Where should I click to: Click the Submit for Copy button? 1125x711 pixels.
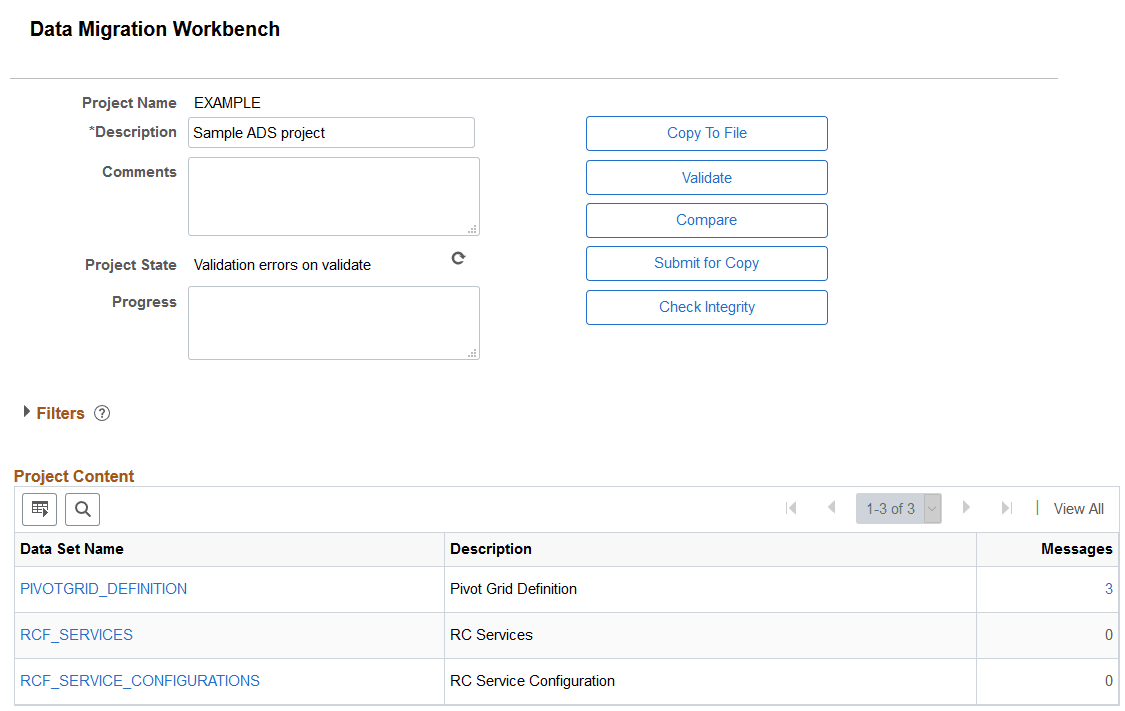coord(706,263)
